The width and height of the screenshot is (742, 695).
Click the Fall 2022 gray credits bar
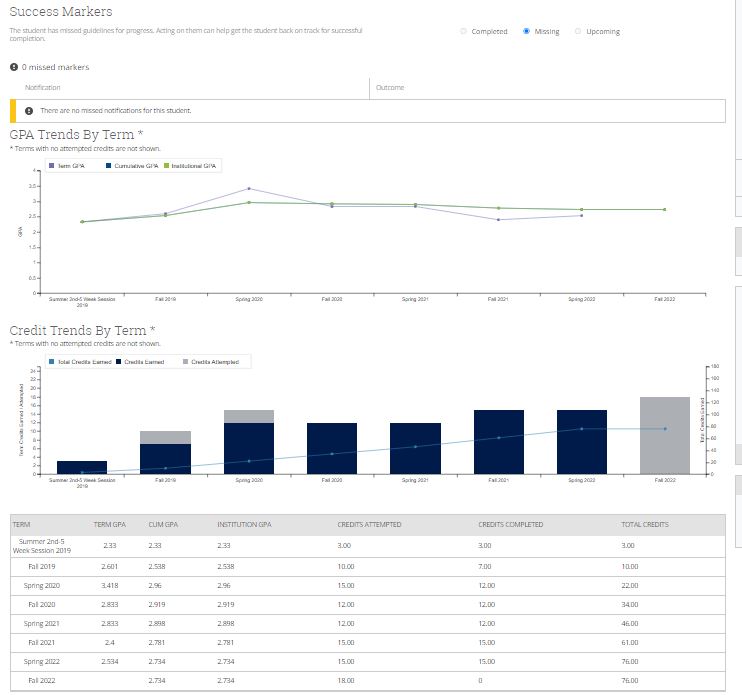click(665, 435)
